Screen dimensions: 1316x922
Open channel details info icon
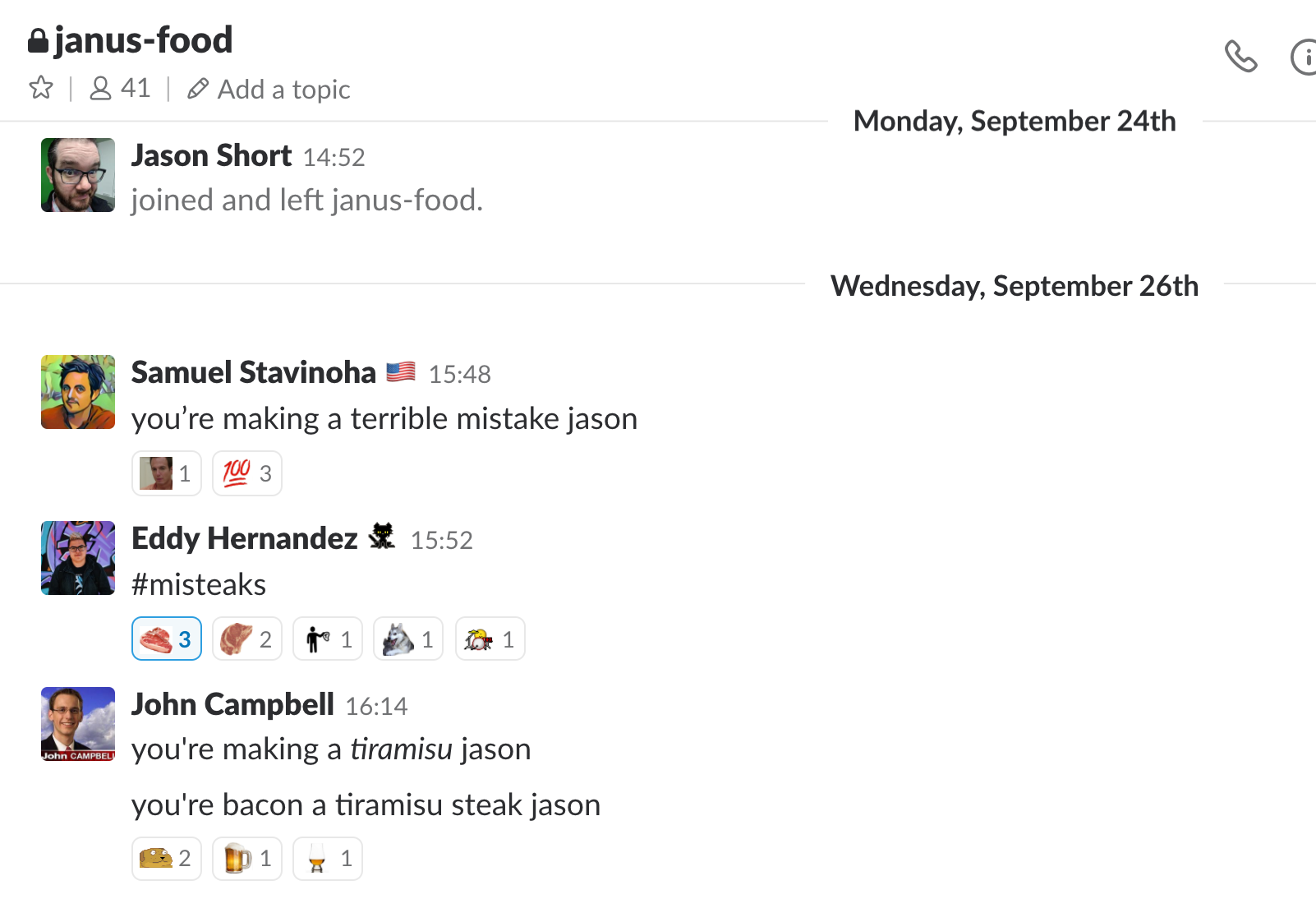tap(1304, 58)
